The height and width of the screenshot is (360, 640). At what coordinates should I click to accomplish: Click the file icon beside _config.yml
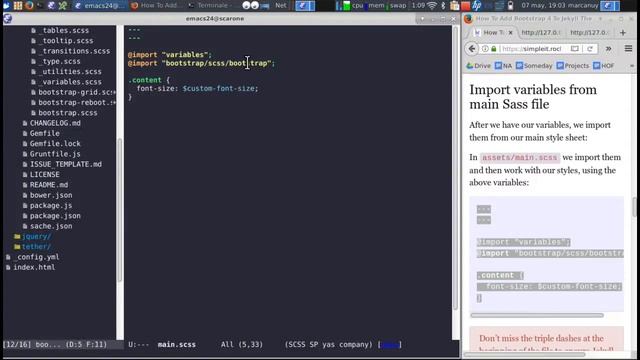(x=8, y=257)
